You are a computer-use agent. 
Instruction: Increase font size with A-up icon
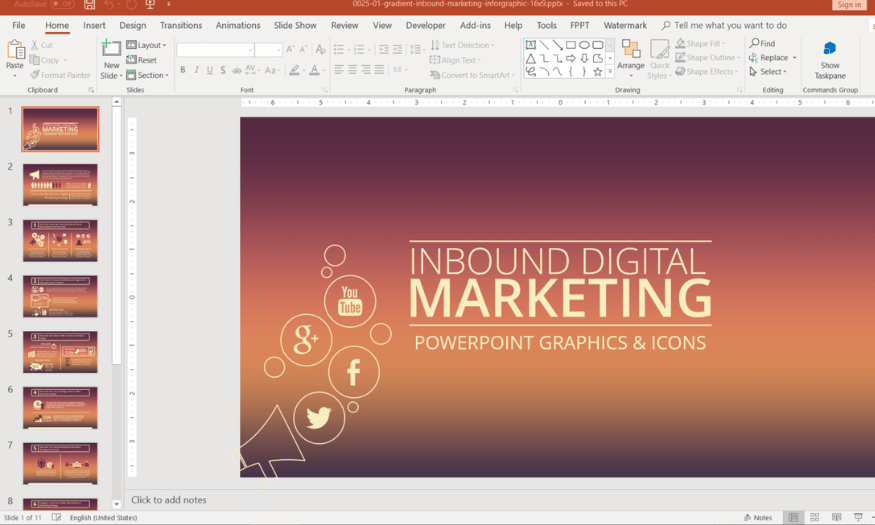coord(290,50)
